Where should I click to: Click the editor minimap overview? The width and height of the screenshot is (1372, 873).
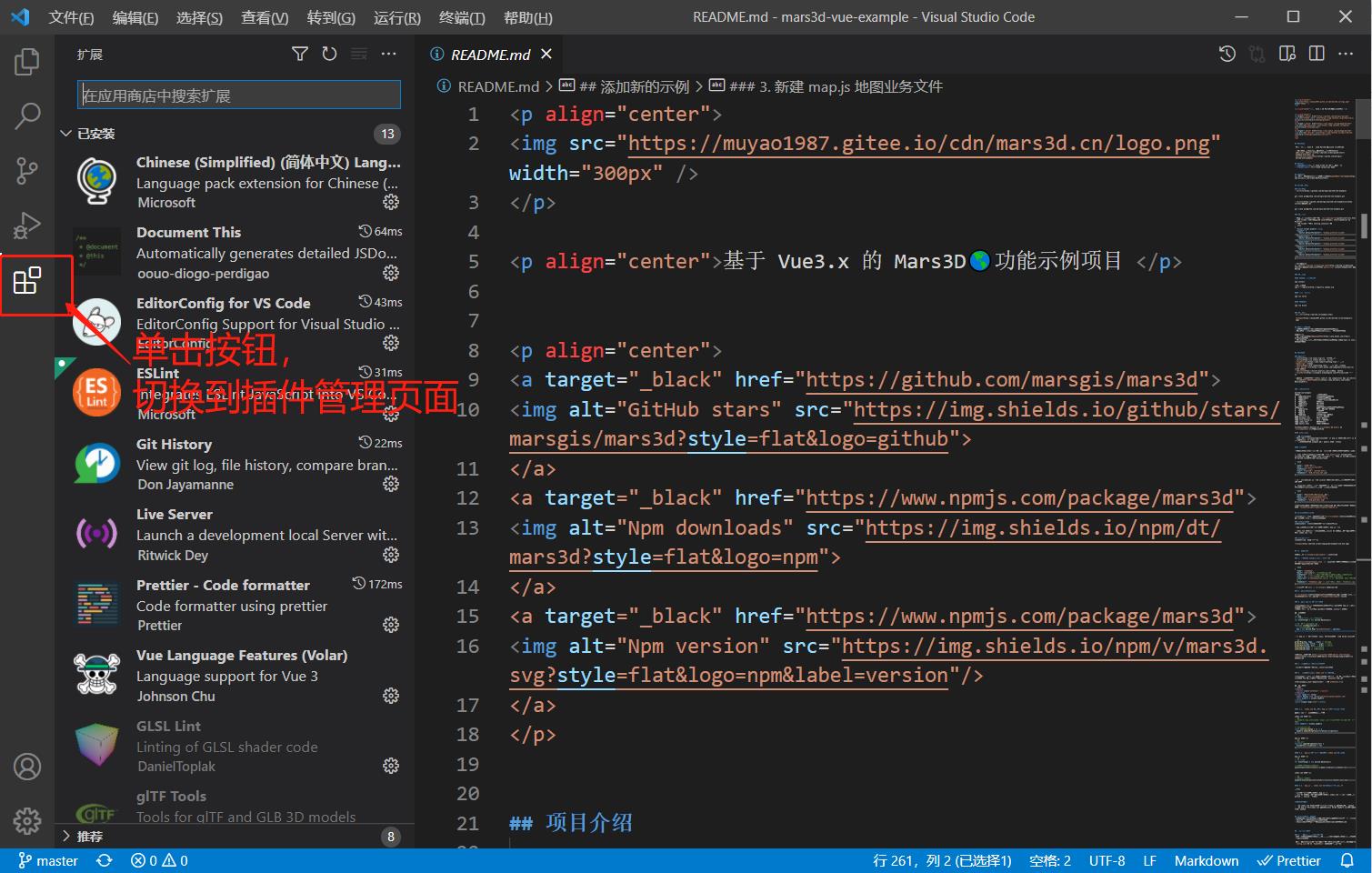coord(1326,473)
